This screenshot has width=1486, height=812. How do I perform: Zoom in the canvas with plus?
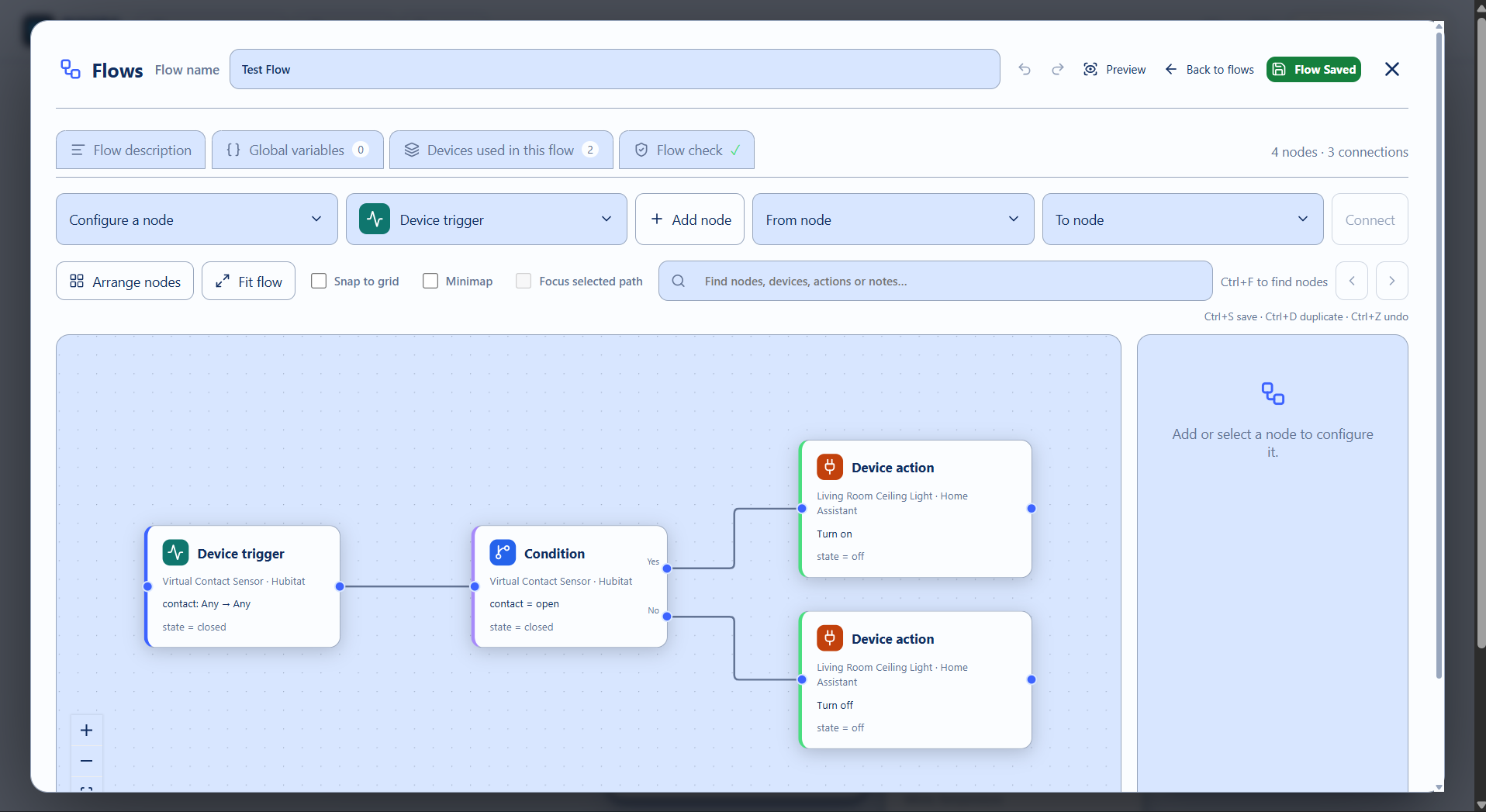tap(87, 730)
